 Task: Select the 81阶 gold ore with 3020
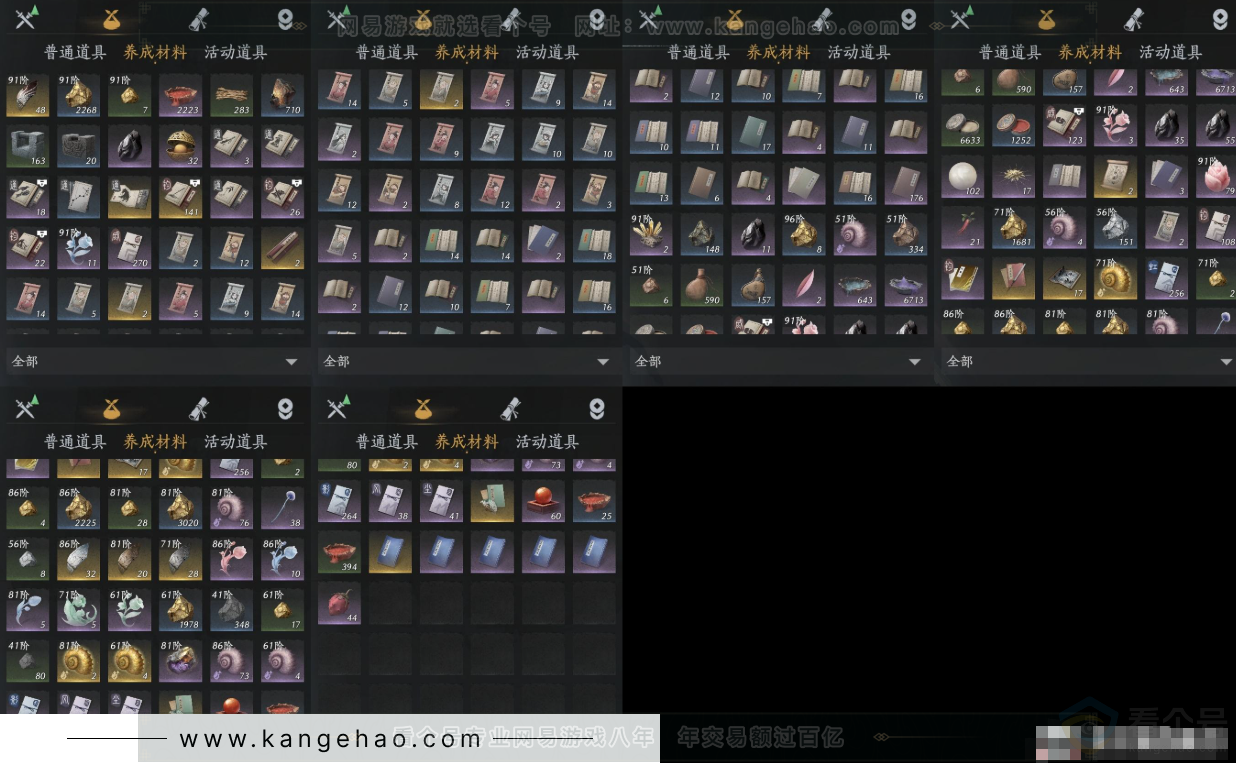(x=180, y=507)
